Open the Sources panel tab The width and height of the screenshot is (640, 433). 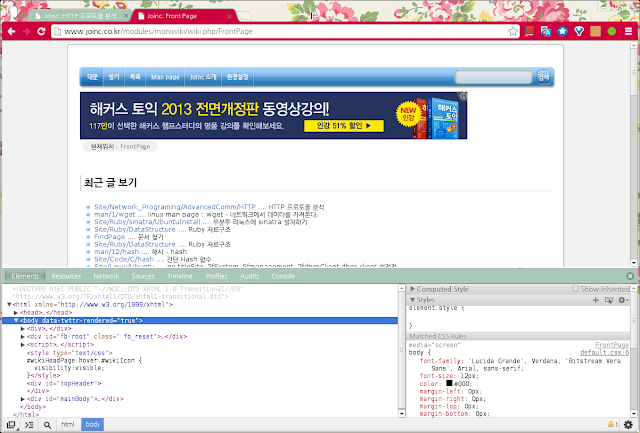click(x=143, y=276)
